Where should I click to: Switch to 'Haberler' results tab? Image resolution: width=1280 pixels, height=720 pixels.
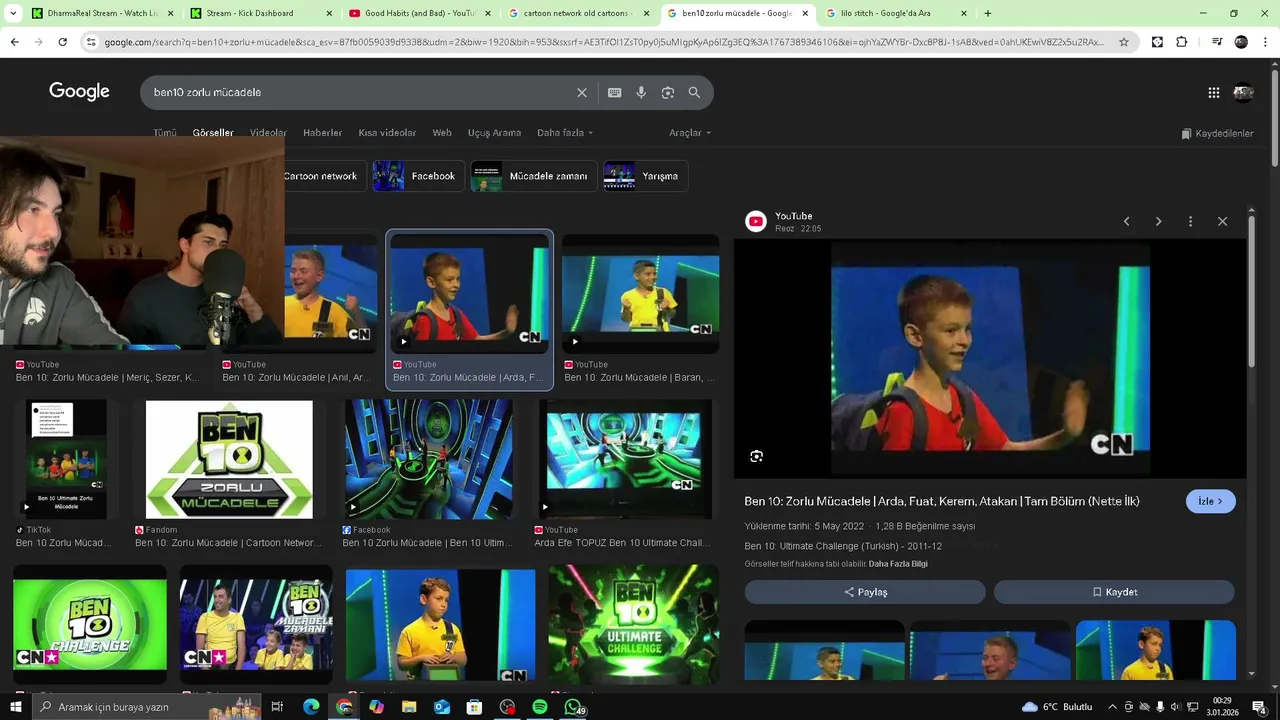(x=322, y=133)
